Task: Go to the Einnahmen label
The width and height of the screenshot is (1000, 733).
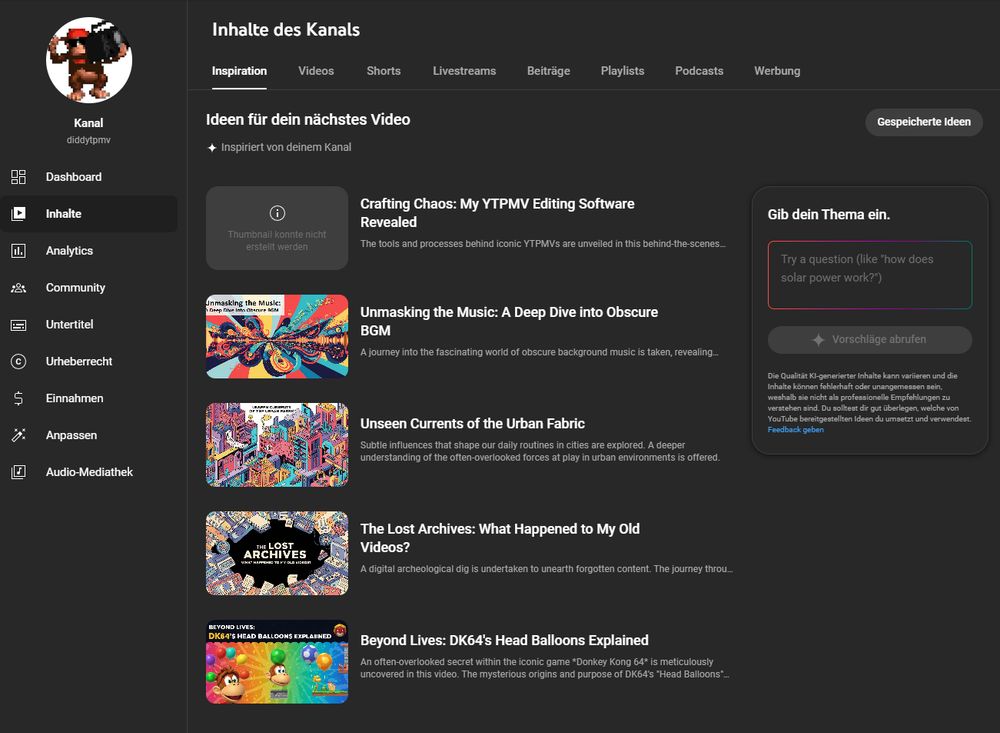Action: [x=74, y=398]
